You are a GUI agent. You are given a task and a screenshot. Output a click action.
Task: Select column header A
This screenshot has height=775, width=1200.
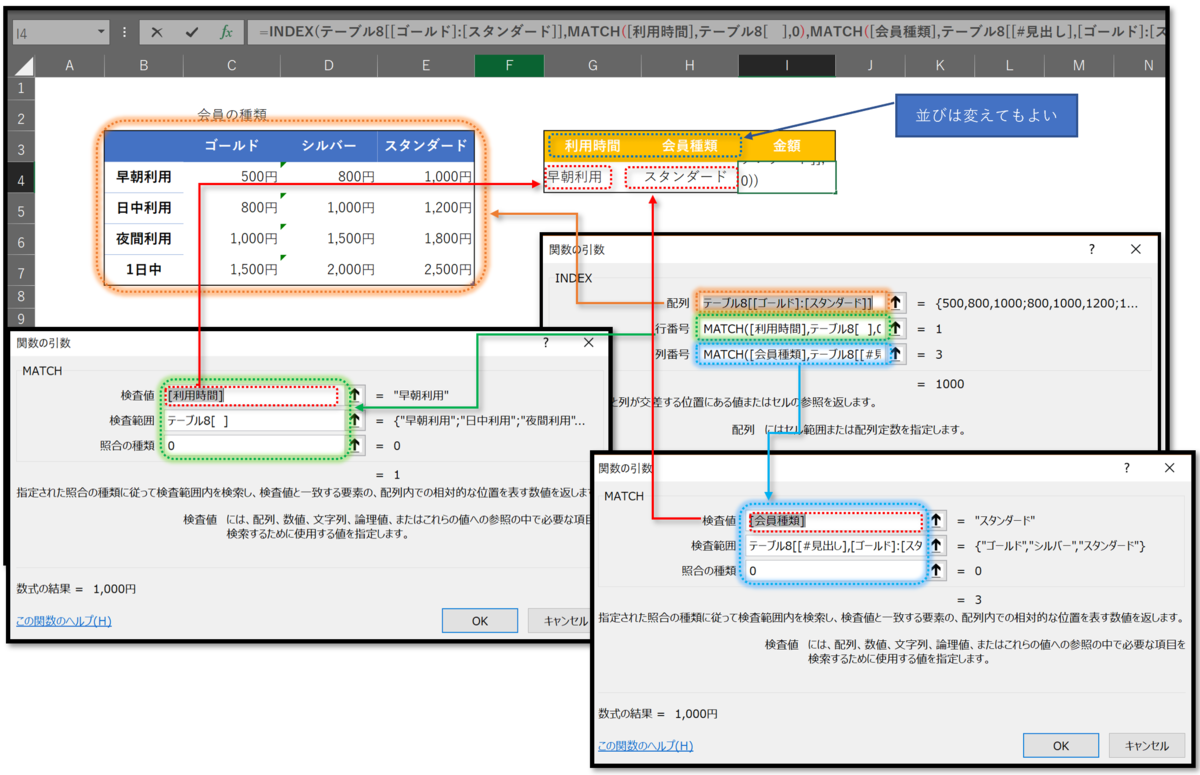point(69,65)
